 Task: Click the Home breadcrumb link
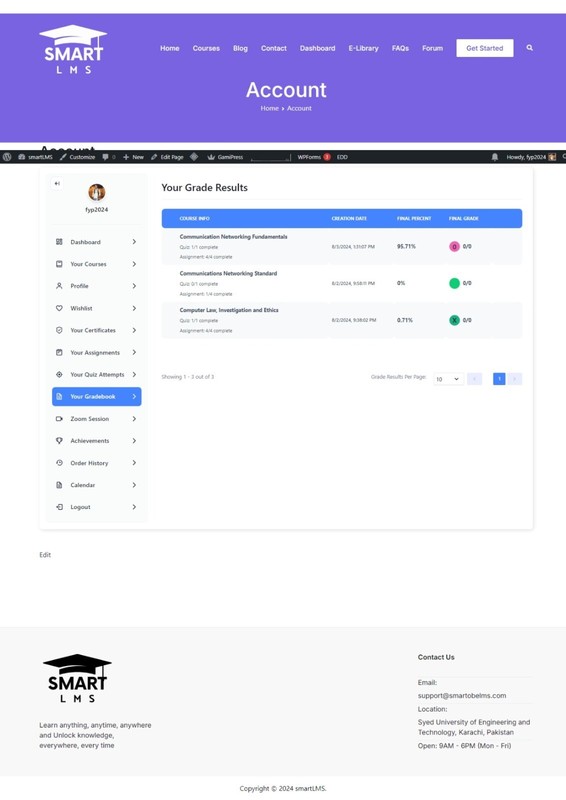click(x=269, y=108)
